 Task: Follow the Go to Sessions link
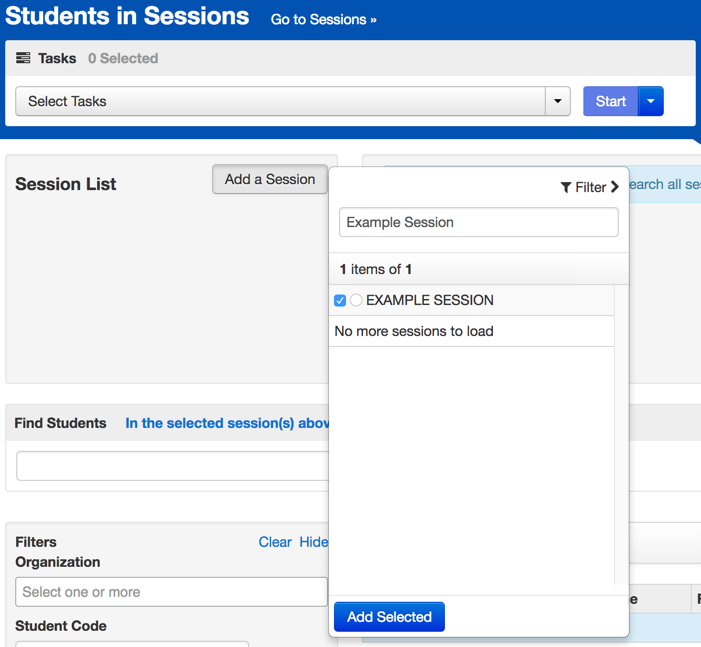323,19
